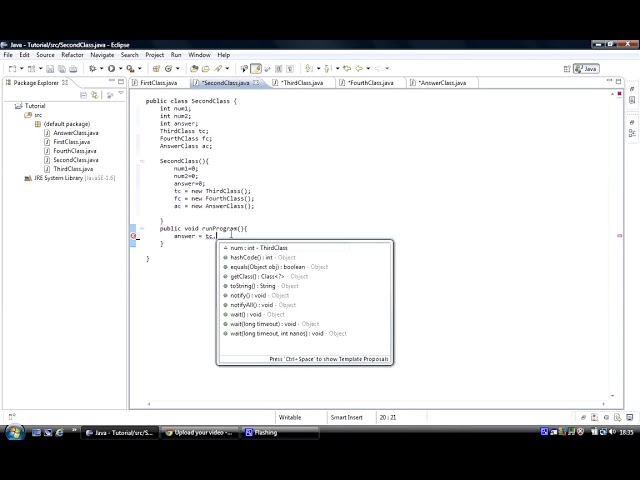Image resolution: width=640 pixels, height=480 pixels.
Task: Click Outline icon in right trim
Action: pyautogui.click(x=632, y=133)
